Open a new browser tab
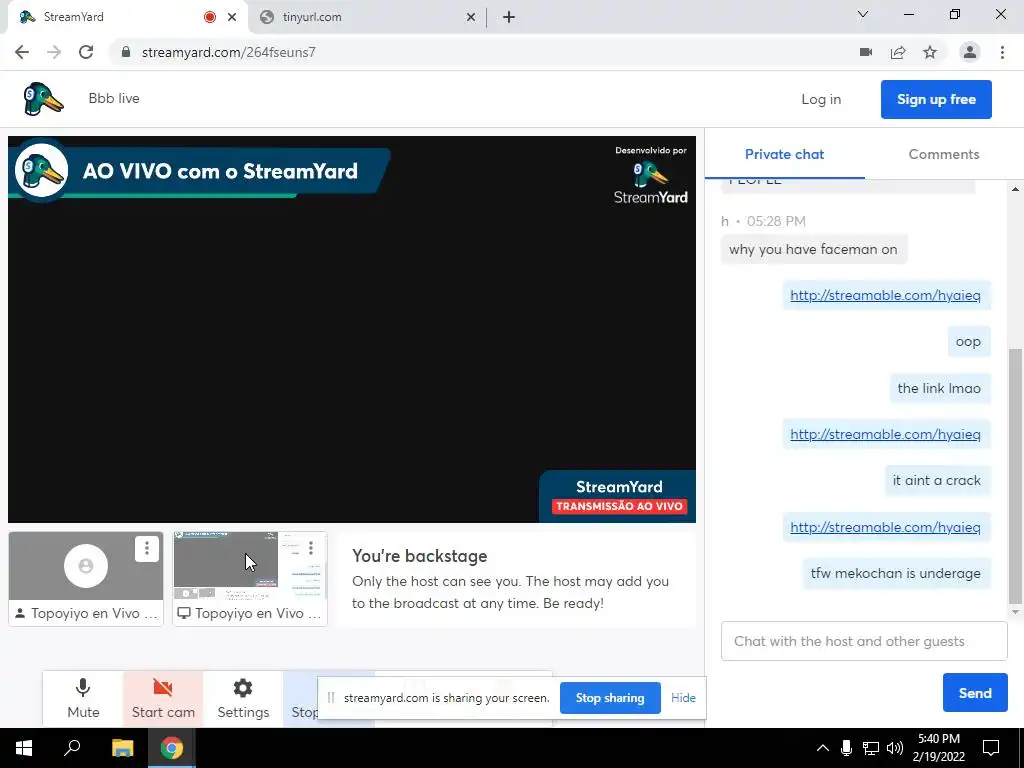The width and height of the screenshot is (1024, 768). 509,18
